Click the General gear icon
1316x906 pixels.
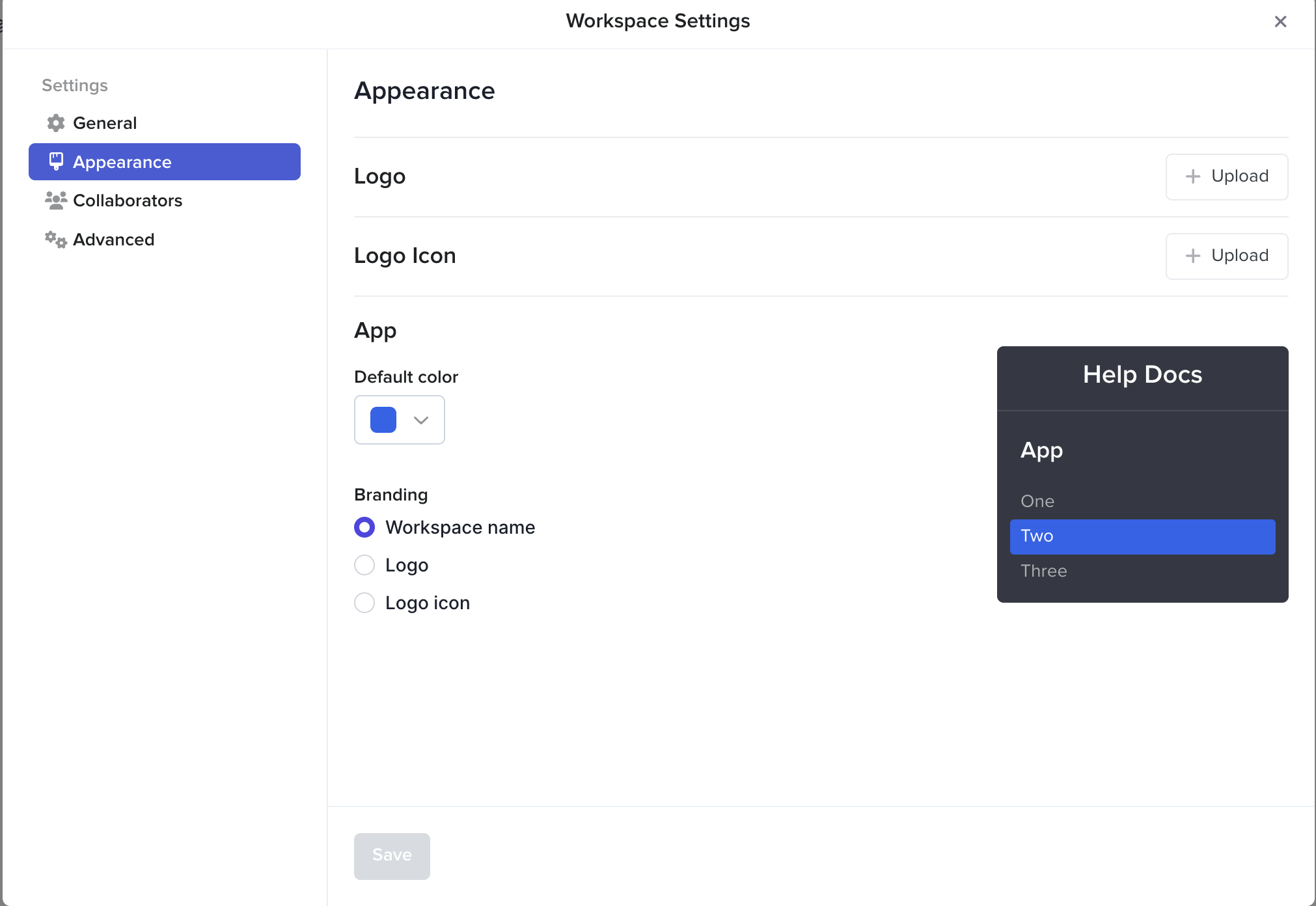coord(56,123)
